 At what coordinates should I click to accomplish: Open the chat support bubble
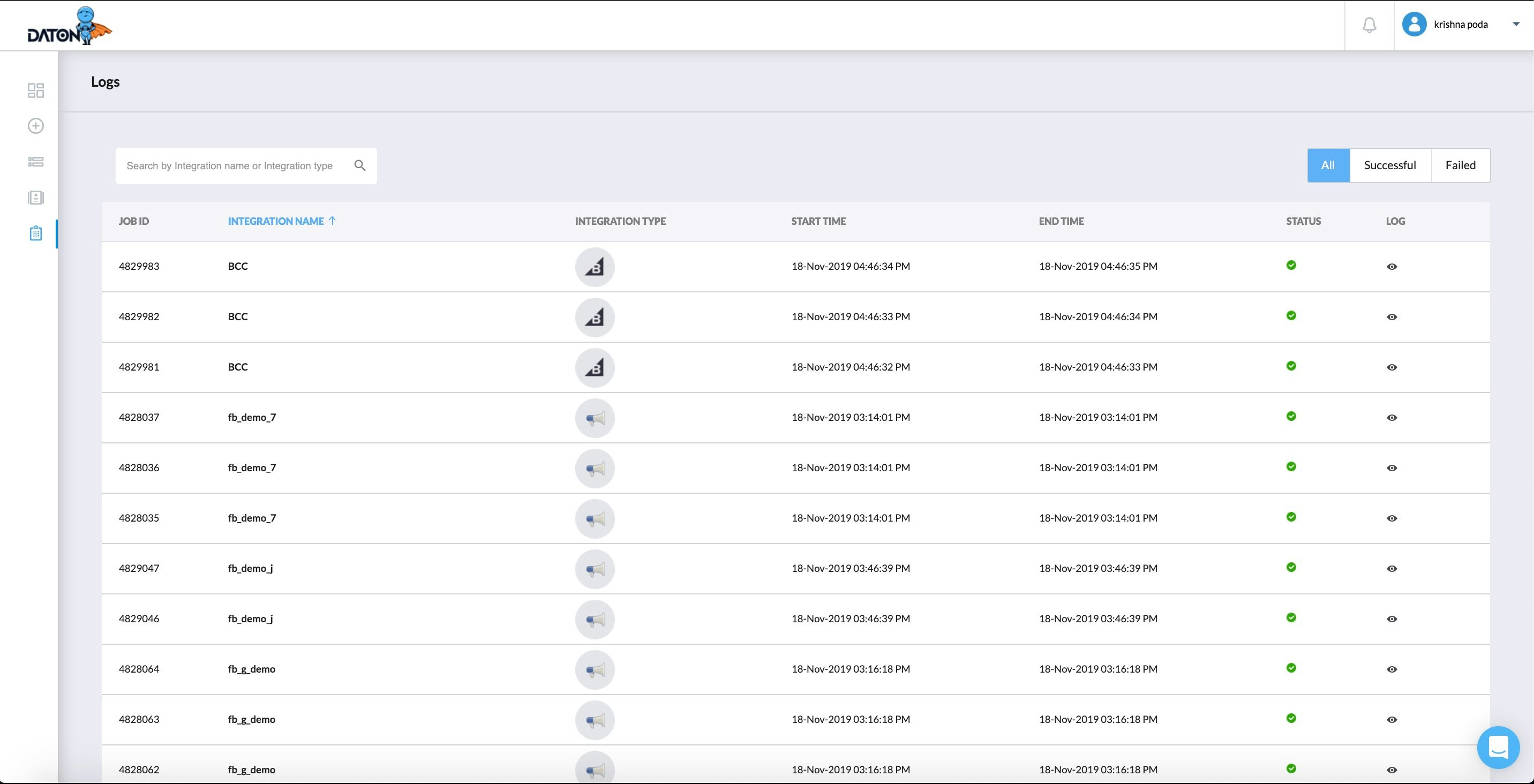click(1498, 747)
